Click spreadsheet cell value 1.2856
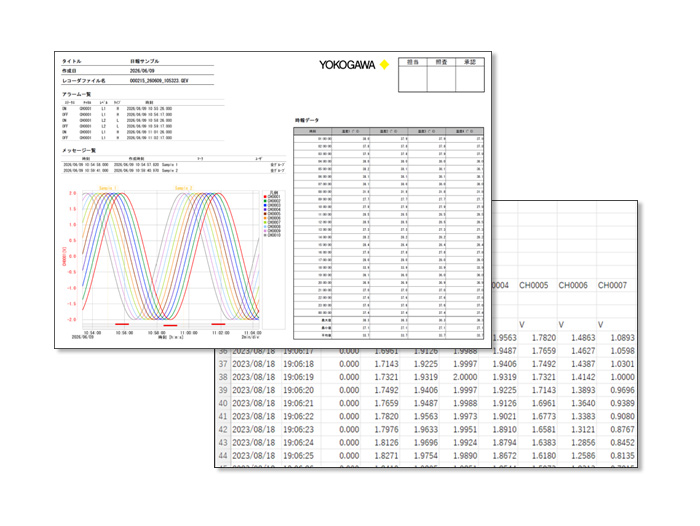Image resolution: width=700 pixels, height=526 pixels. (583, 443)
